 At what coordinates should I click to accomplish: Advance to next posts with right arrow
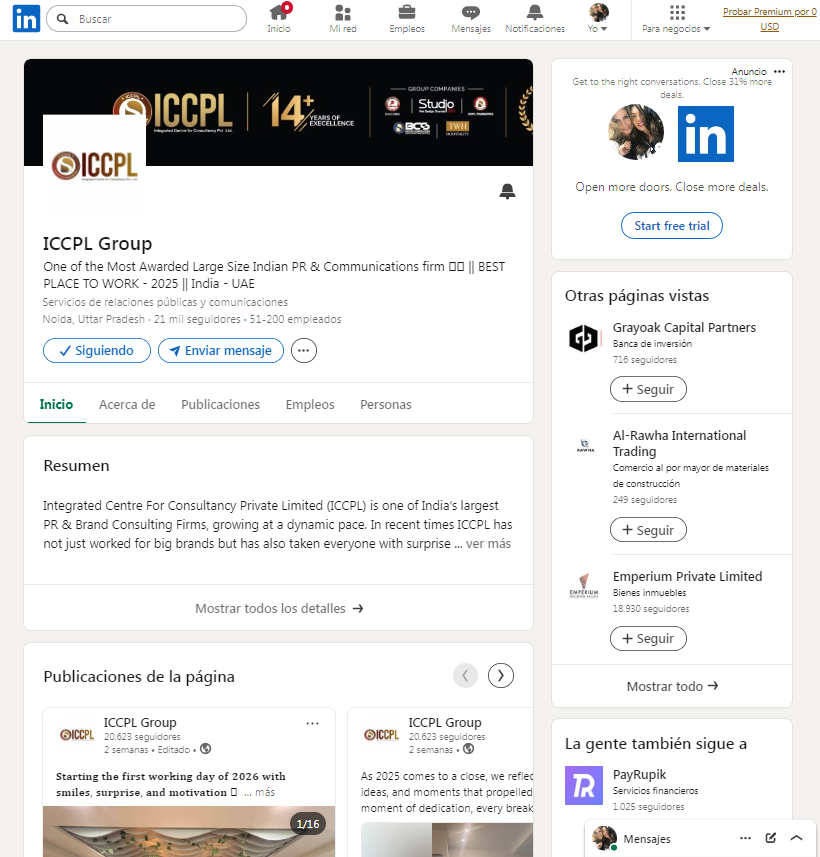pos(501,676)
